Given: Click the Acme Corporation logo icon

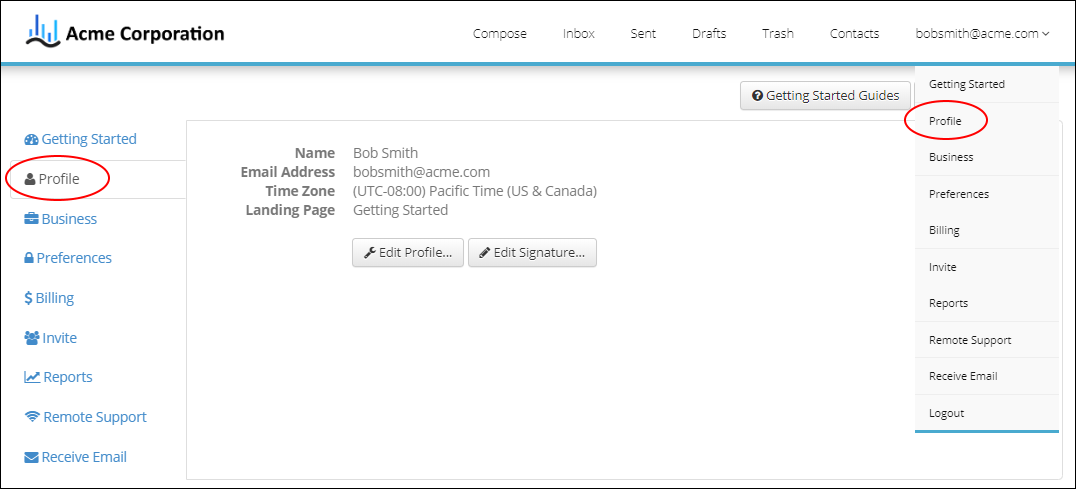Looking at the screenshot, I should pos(43,32).
